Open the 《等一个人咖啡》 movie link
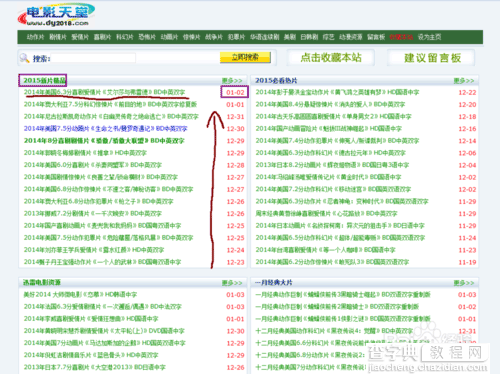The image size is (500, 374). (325, 250)
